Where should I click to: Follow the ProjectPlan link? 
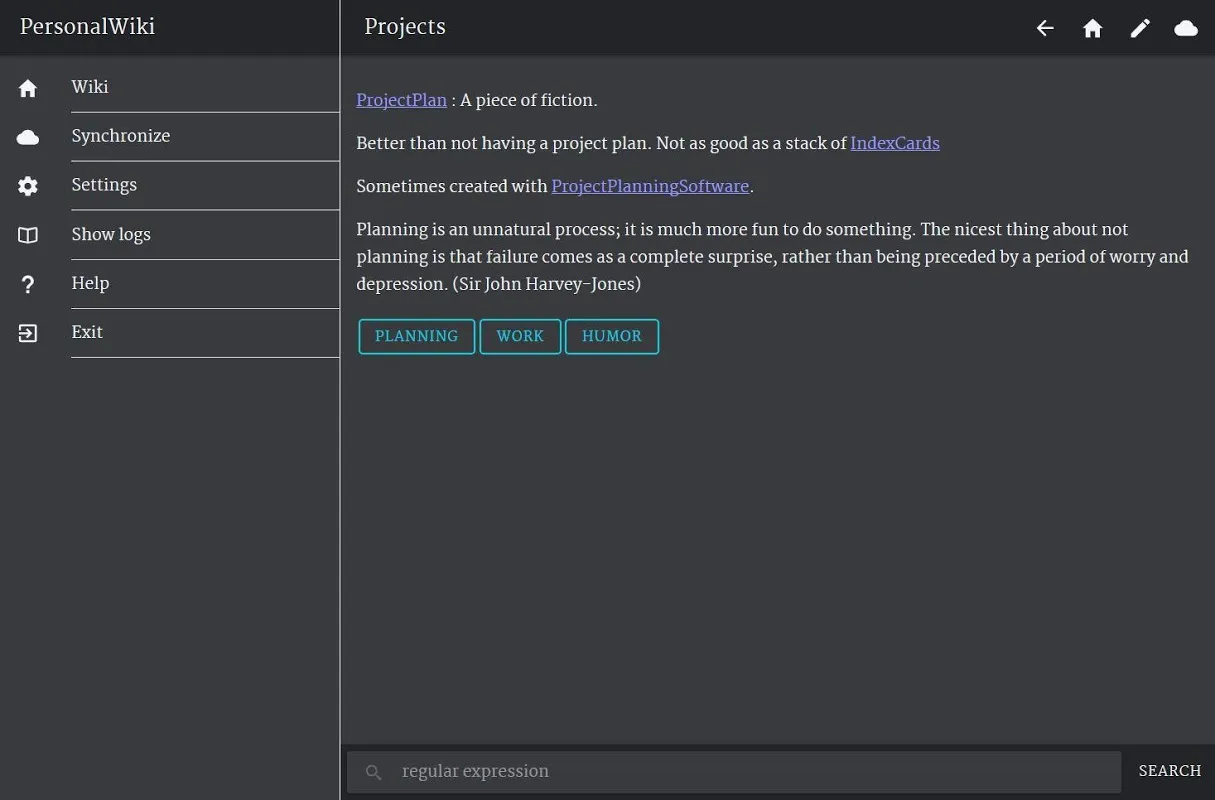[402, 100]
